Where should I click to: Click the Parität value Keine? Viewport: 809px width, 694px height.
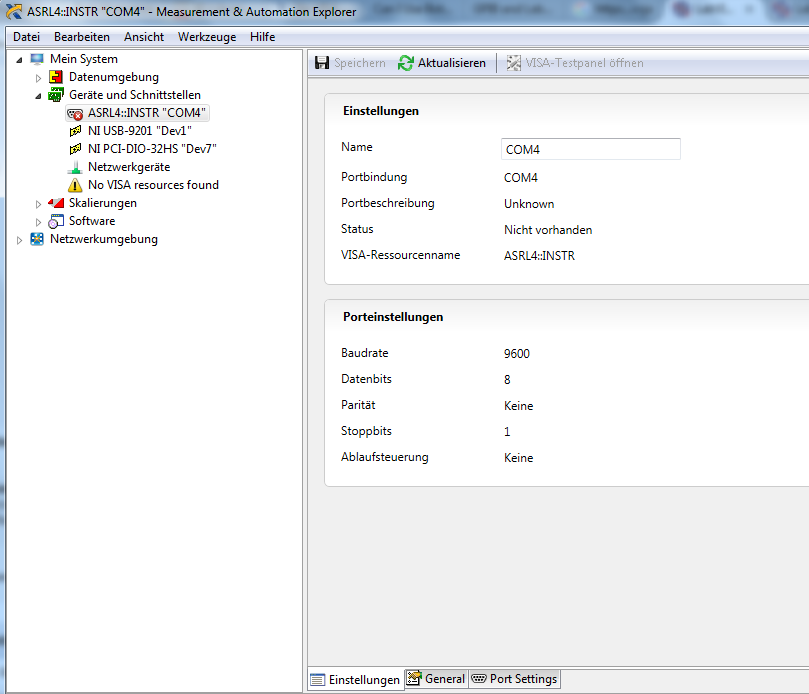[x=519, y=406]
